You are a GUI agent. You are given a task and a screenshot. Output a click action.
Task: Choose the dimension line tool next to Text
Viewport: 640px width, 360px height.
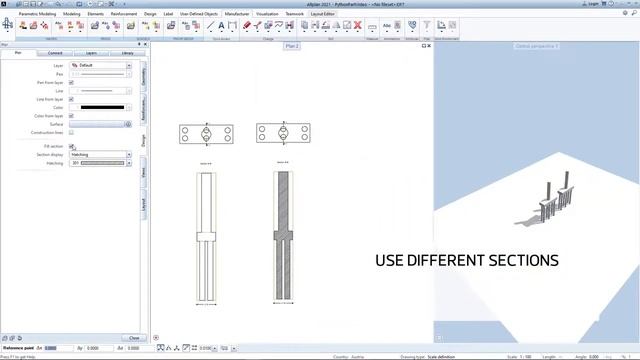[x=232, y=25]
